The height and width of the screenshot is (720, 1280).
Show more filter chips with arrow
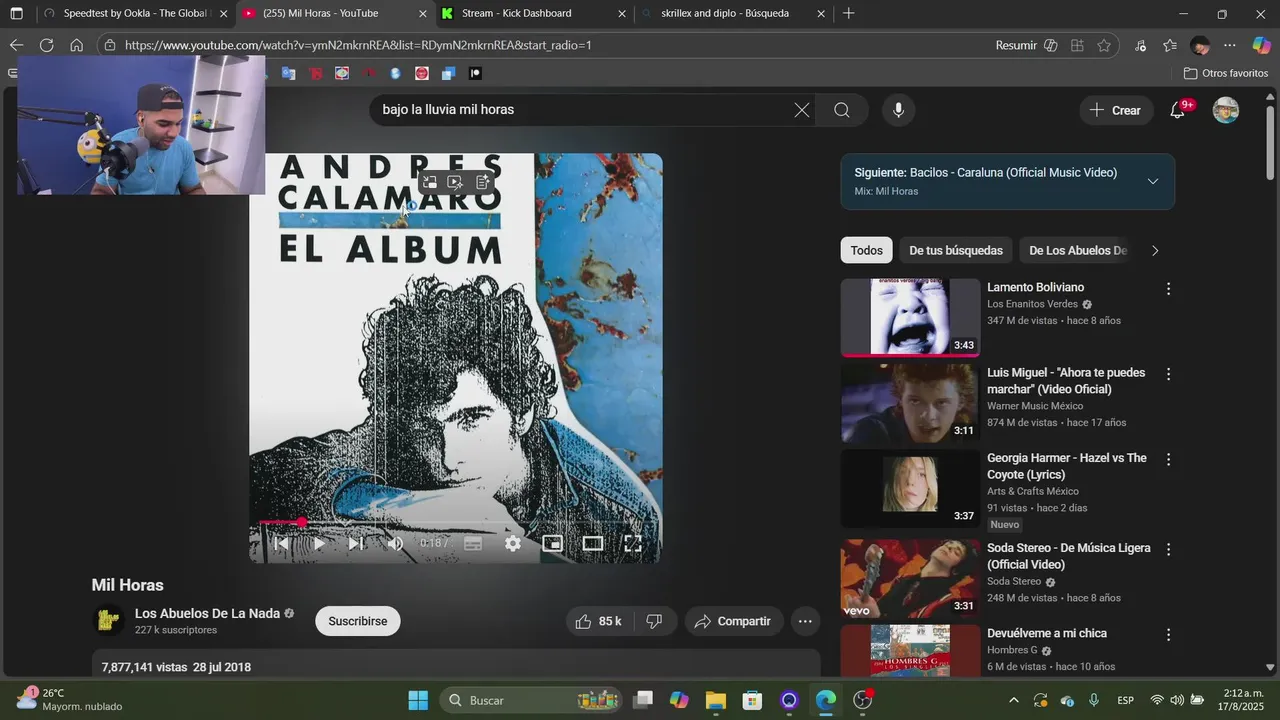click(1155, 250)
